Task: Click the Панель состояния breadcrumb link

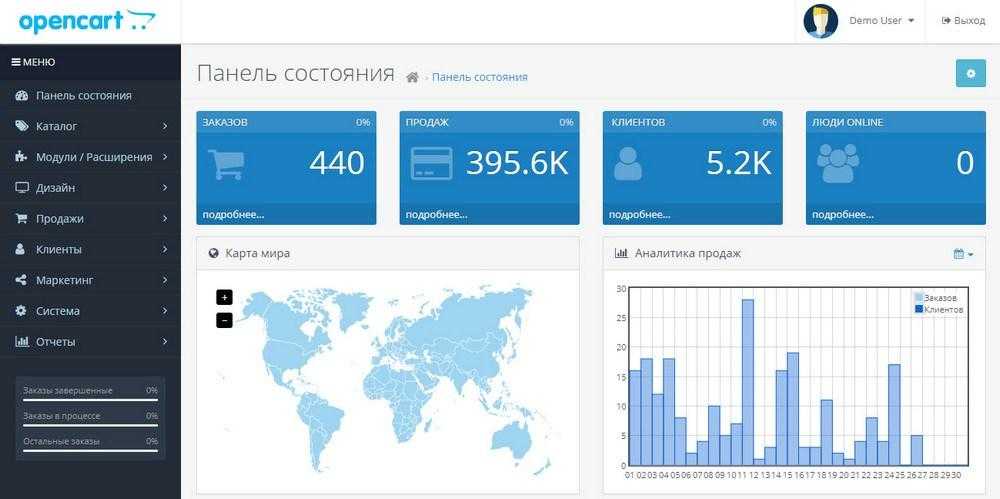Action: 479,77
